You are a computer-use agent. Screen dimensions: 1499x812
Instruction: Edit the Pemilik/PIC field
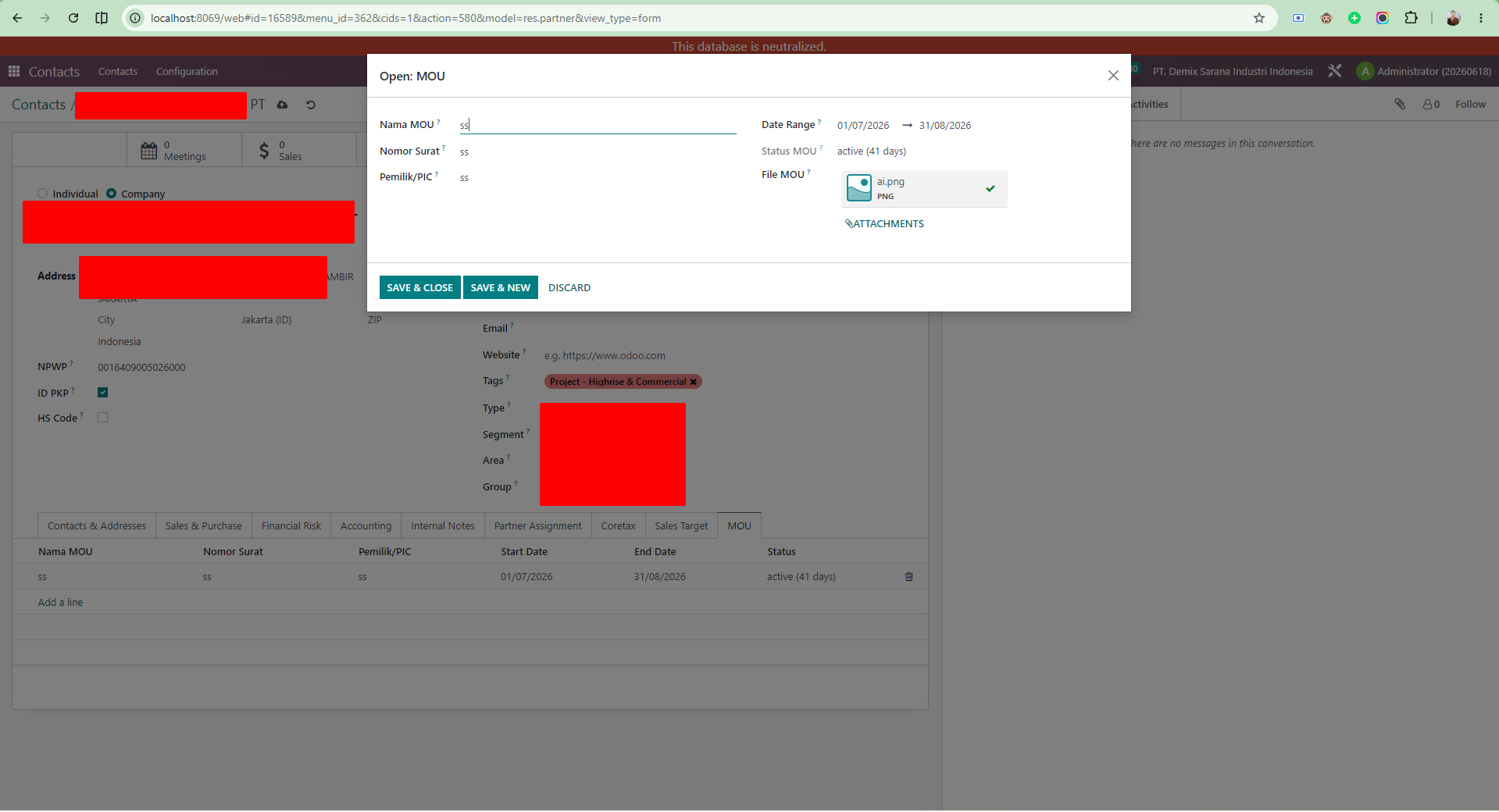(598, 177)
